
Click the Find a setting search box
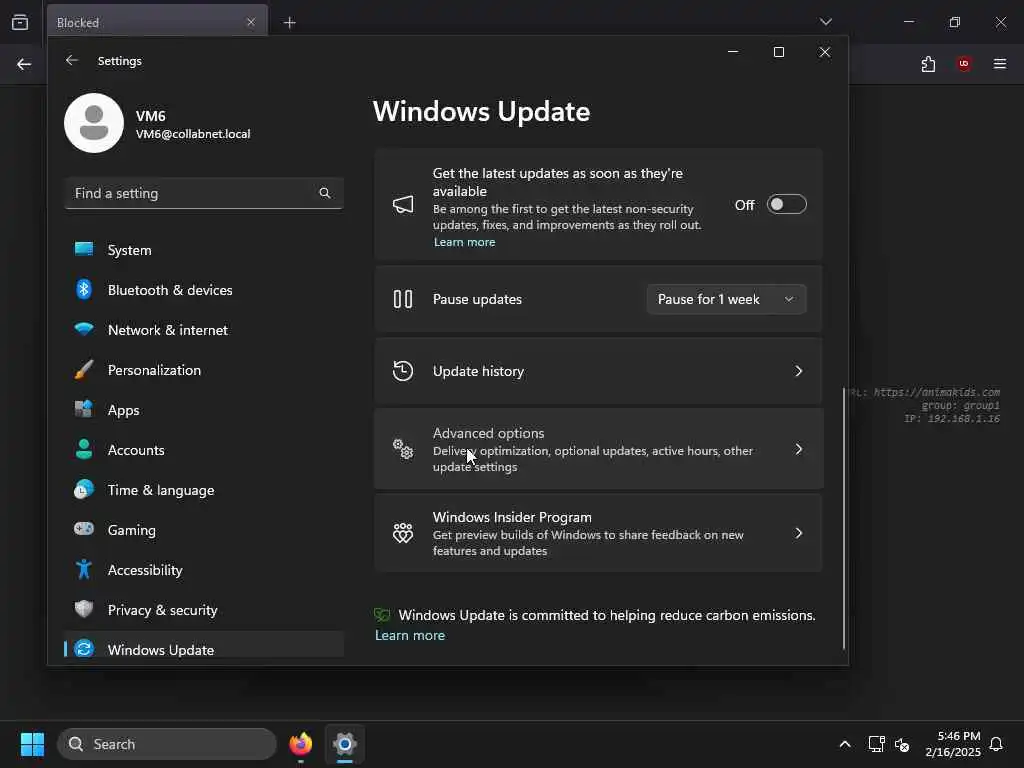coord(204,193)
